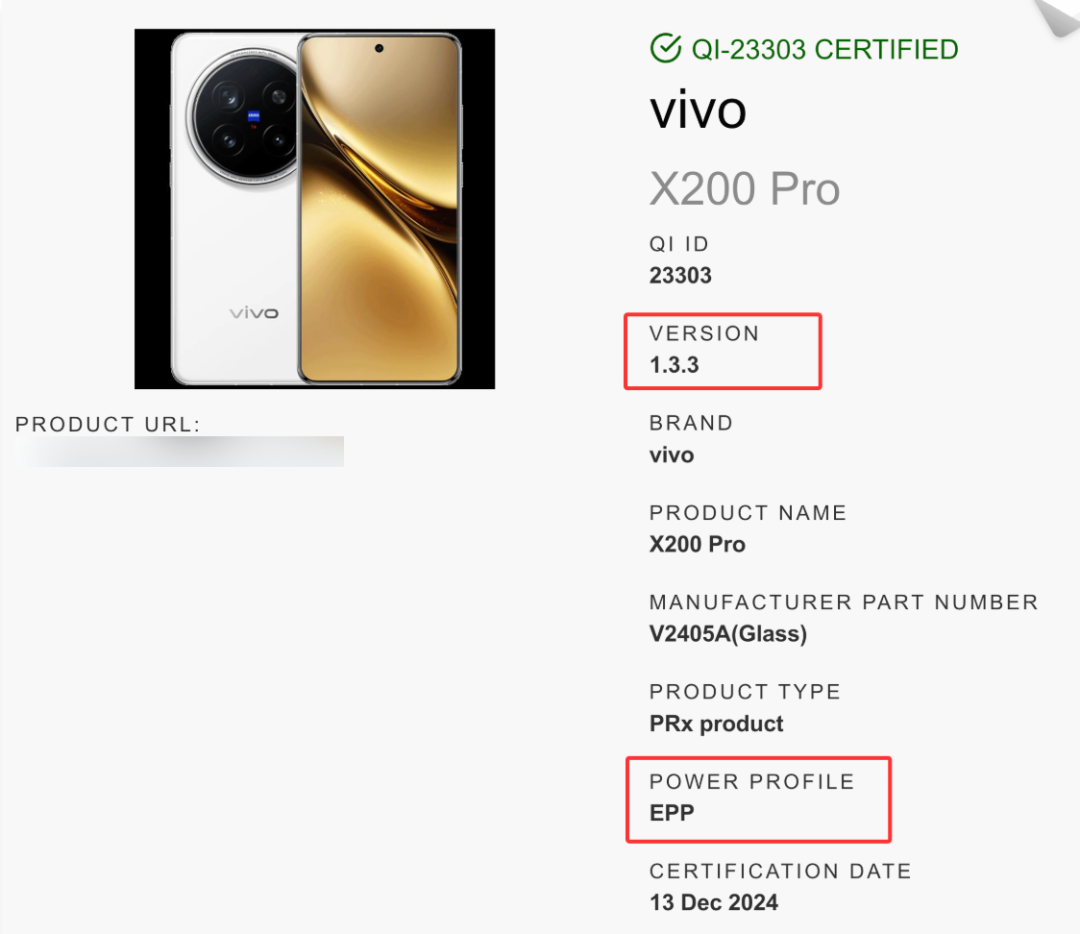Screen dimensions: 1080x934
Task: Click the PRODUCT TYPE value PRx product
Action: click(x=716, y=724)
